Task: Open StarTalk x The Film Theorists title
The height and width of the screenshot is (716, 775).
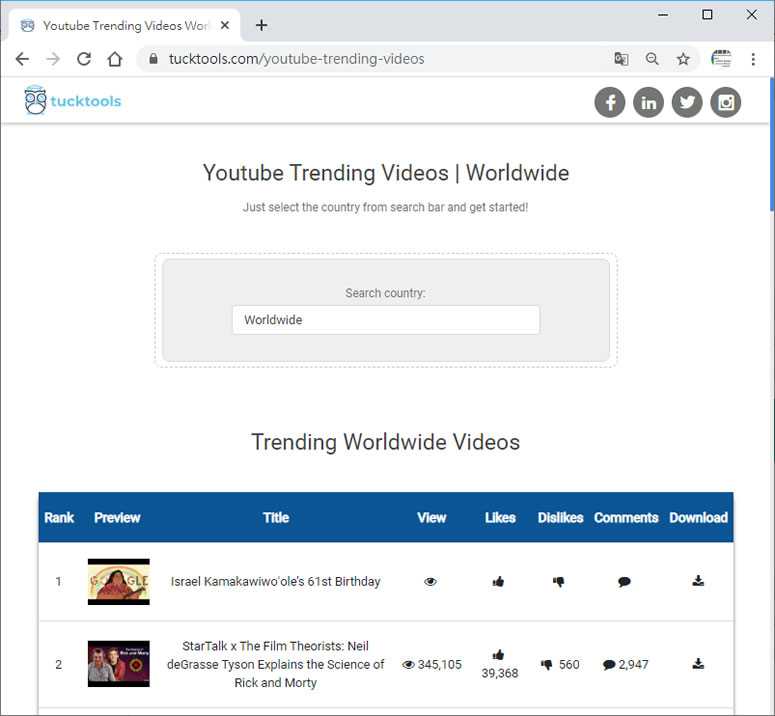Action: click(x=275, y=664)
